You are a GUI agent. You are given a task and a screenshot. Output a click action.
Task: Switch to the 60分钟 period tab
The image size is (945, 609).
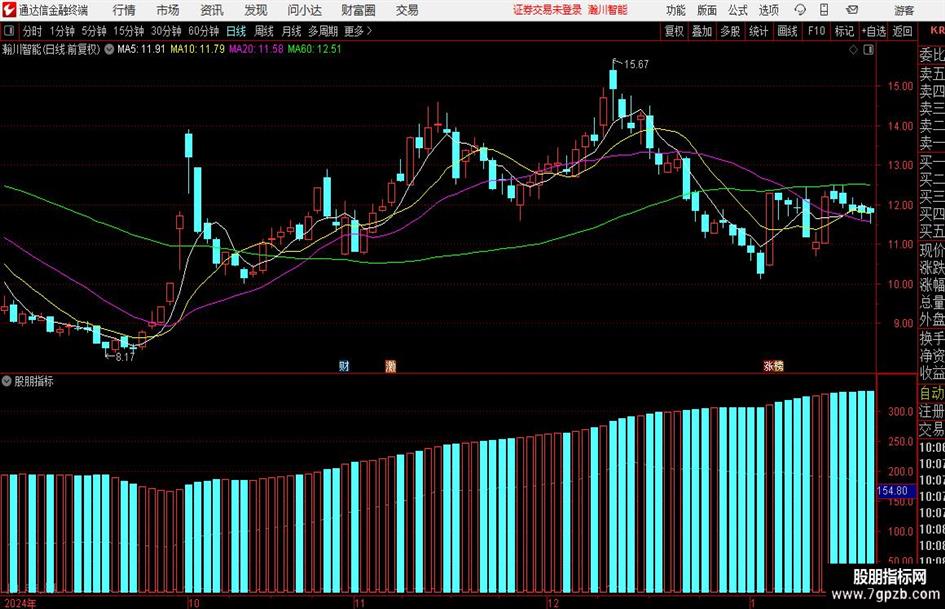coord(204,31)
